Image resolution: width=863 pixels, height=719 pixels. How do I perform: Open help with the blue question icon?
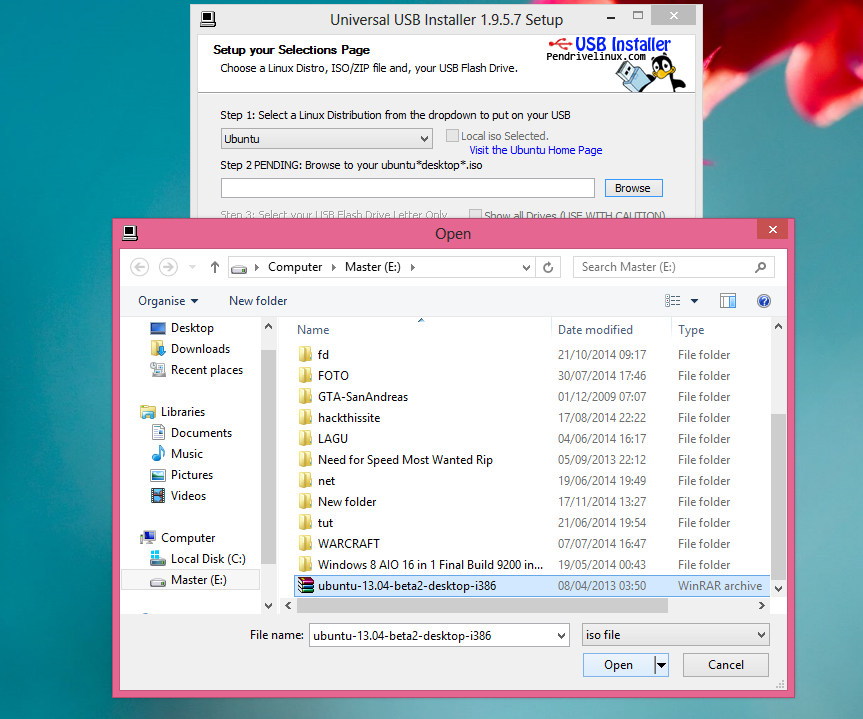[763, 301]
